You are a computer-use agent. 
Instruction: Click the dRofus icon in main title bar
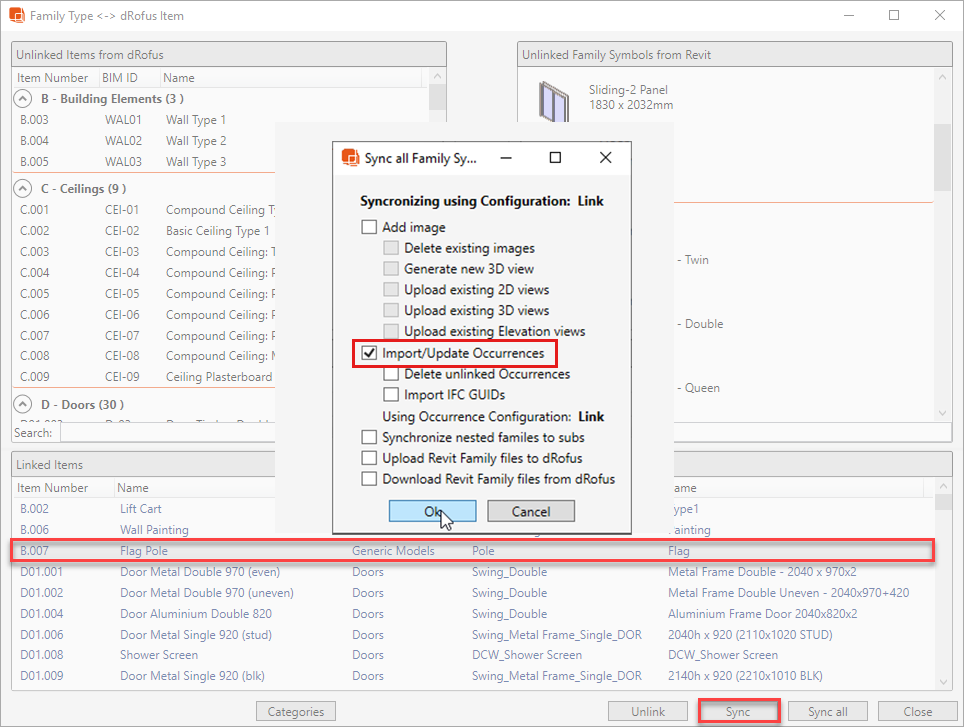18,16
